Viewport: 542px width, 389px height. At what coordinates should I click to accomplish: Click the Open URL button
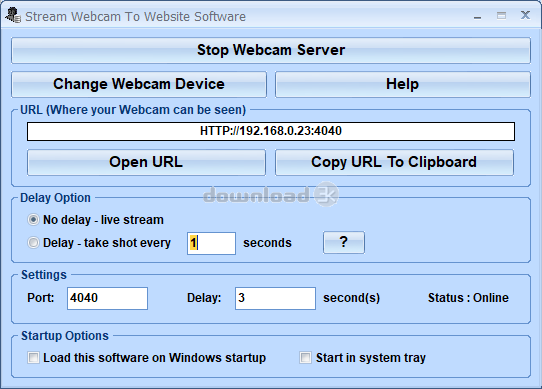(146, 163)
